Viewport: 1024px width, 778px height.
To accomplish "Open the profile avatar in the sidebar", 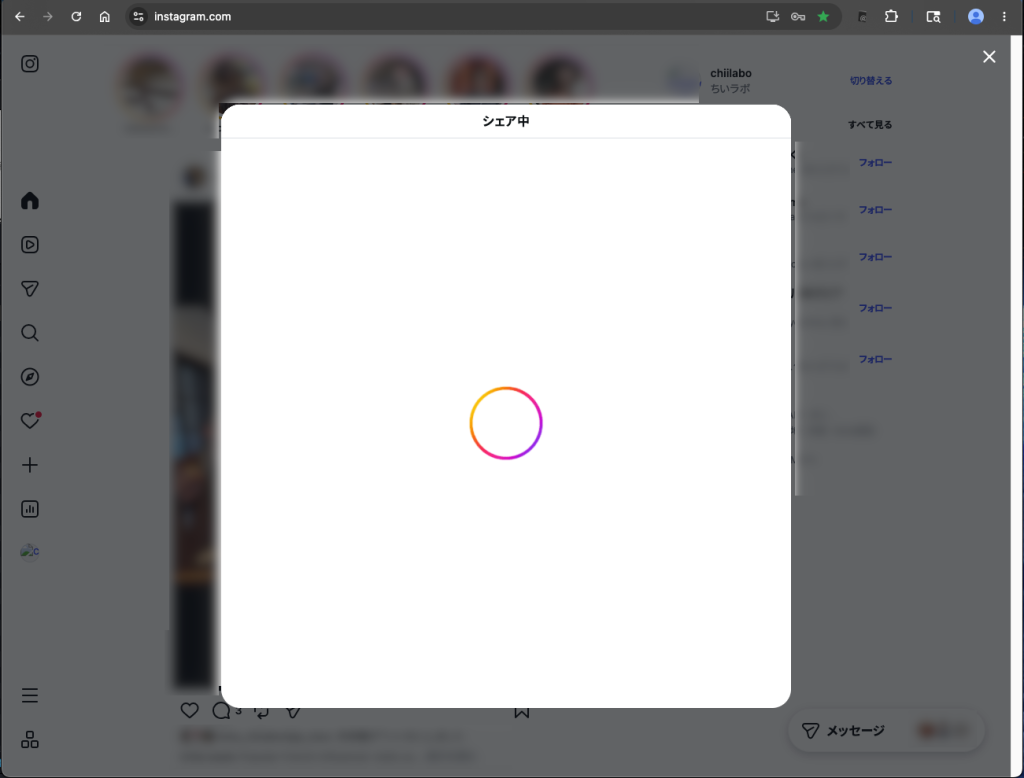I will 30,552.
